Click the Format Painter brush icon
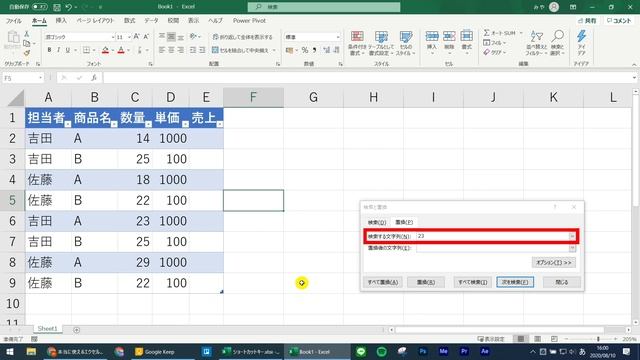Screen dimensions: 640x360 pyautogui.click(x=27, y=53)
